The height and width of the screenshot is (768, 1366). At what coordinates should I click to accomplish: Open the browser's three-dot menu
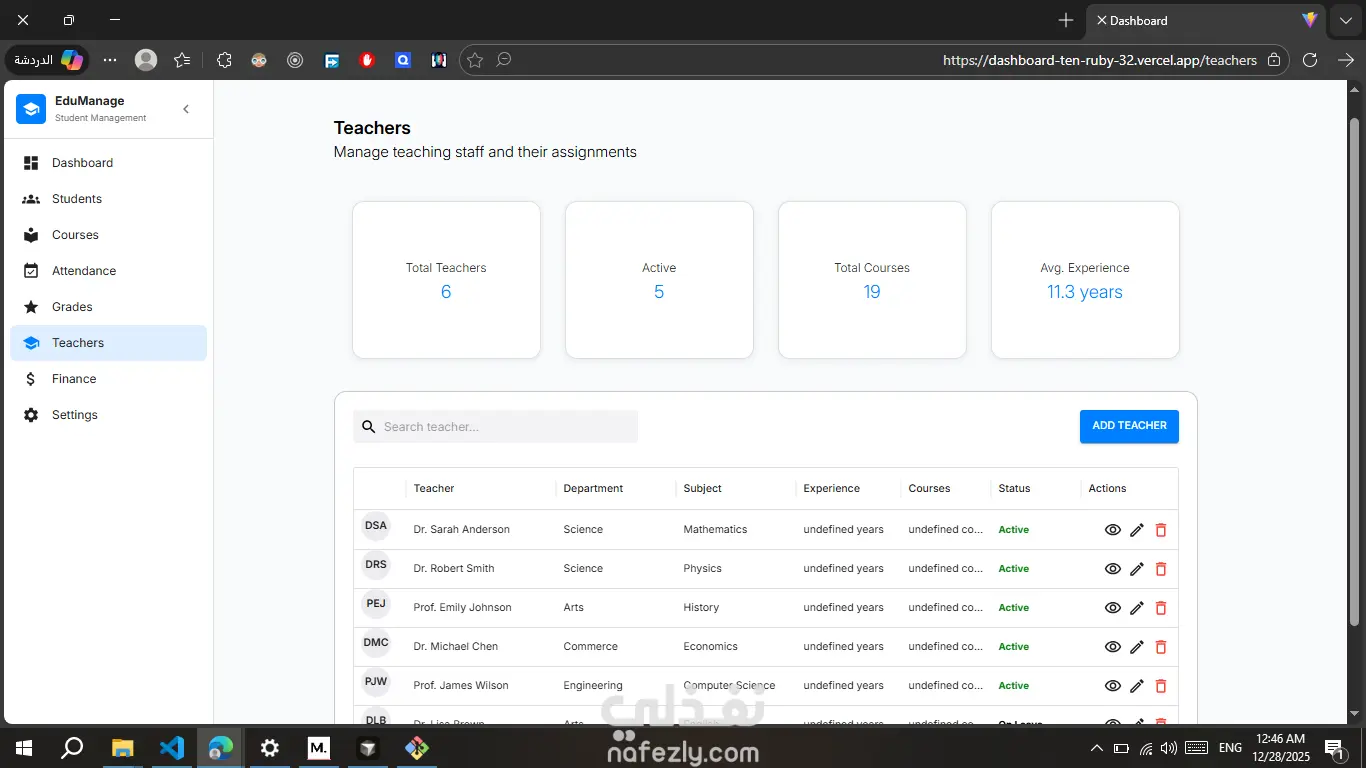tap(110, 60)
